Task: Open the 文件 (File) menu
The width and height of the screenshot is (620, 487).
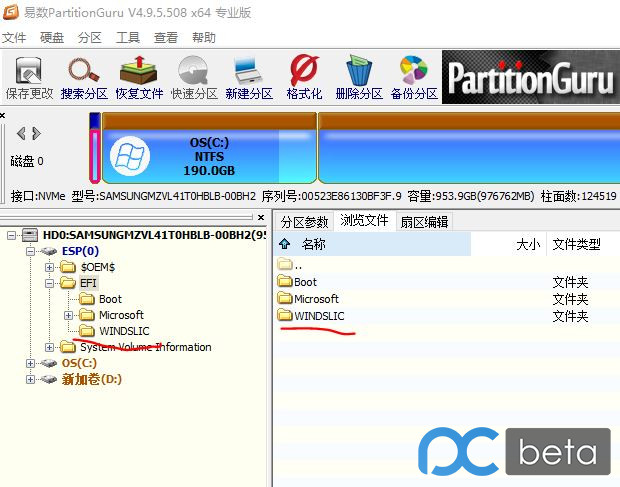Action: (x=14, y=38)
